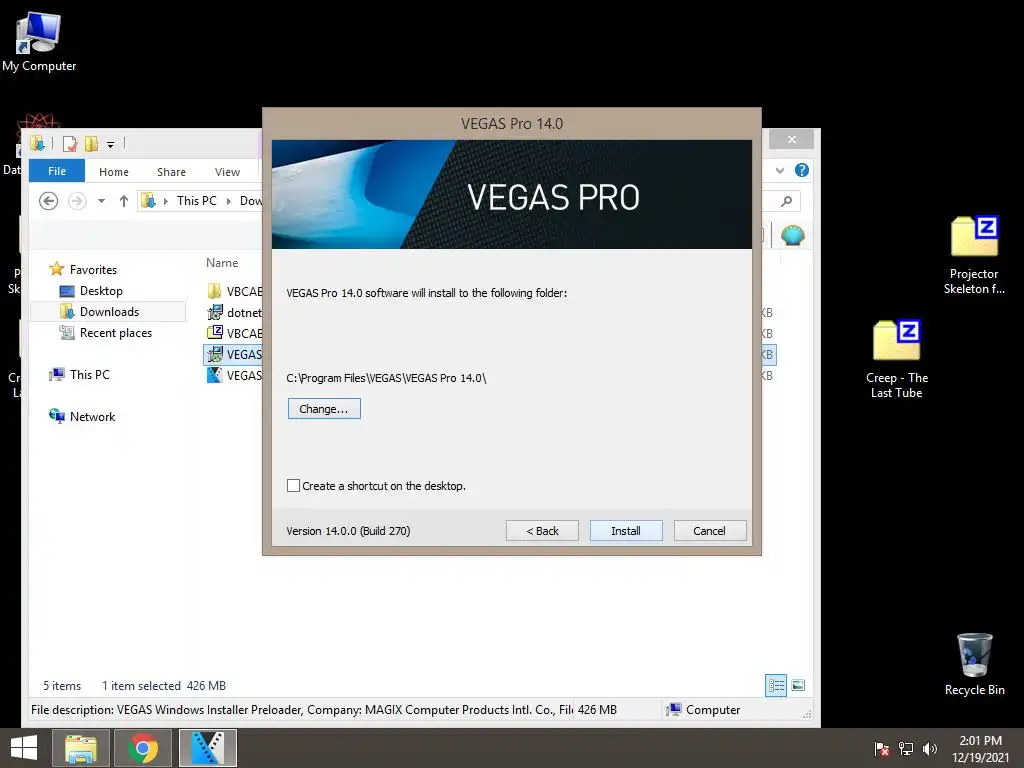Select the VEGAS file with the blue clapper icon

214,376
